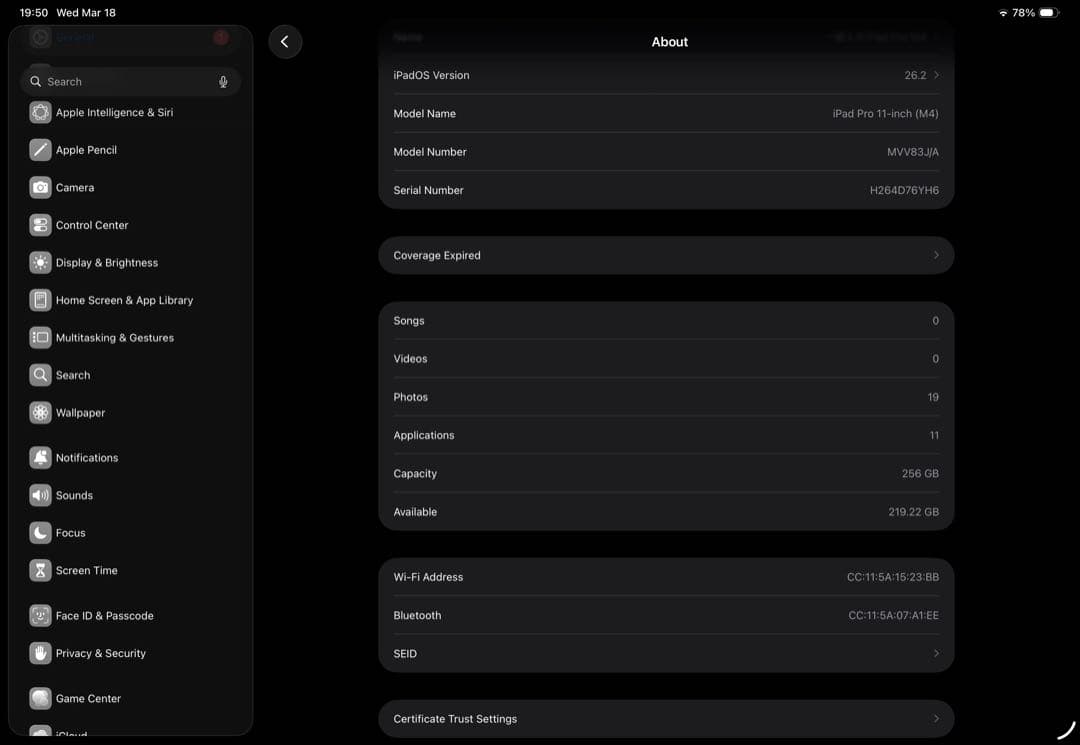Tap Available value 219.22 GB
Viewport: 1080px width, 745px height.
(913, 512)
